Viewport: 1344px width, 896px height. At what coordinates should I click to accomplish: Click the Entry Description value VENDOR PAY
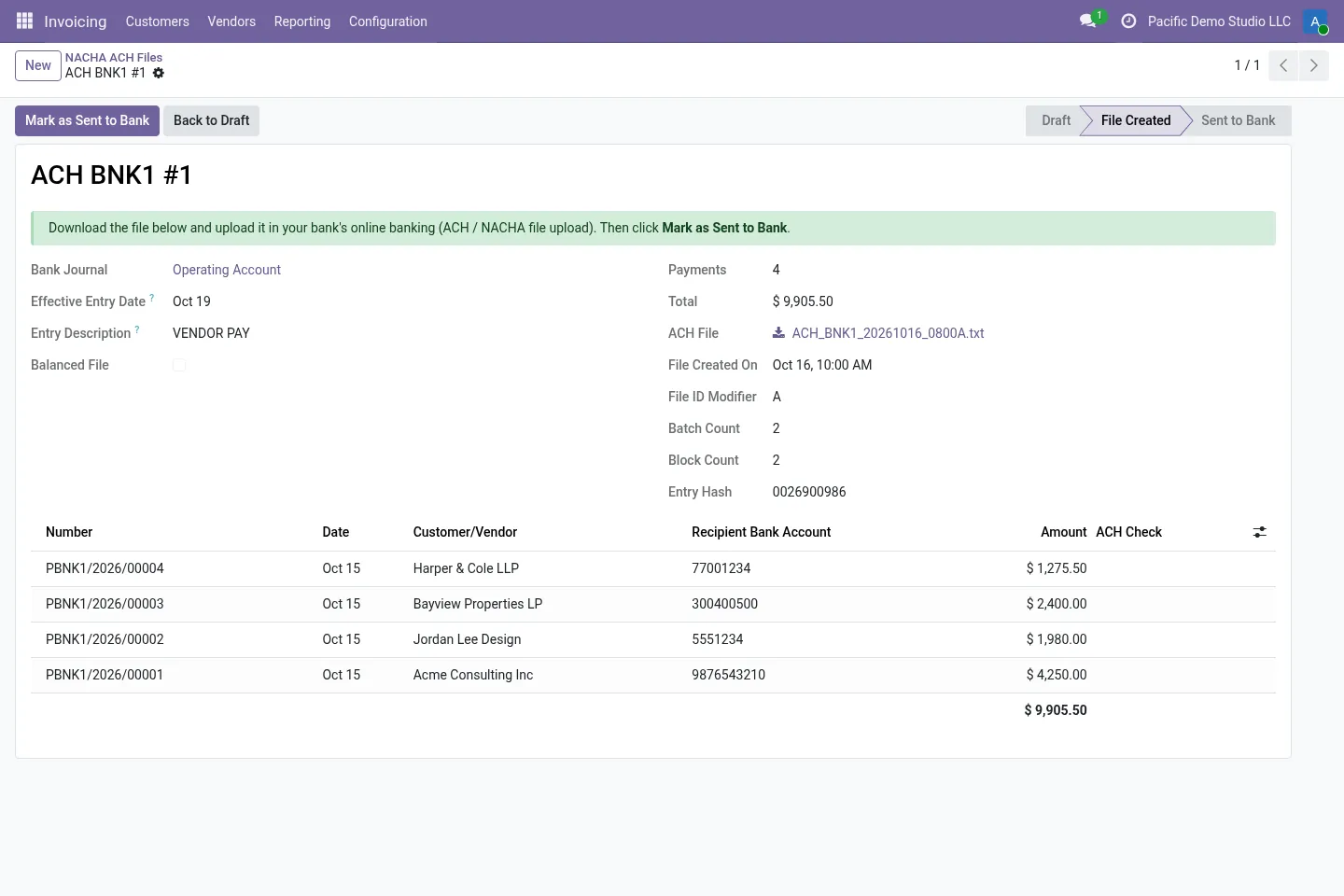(211, 333)
